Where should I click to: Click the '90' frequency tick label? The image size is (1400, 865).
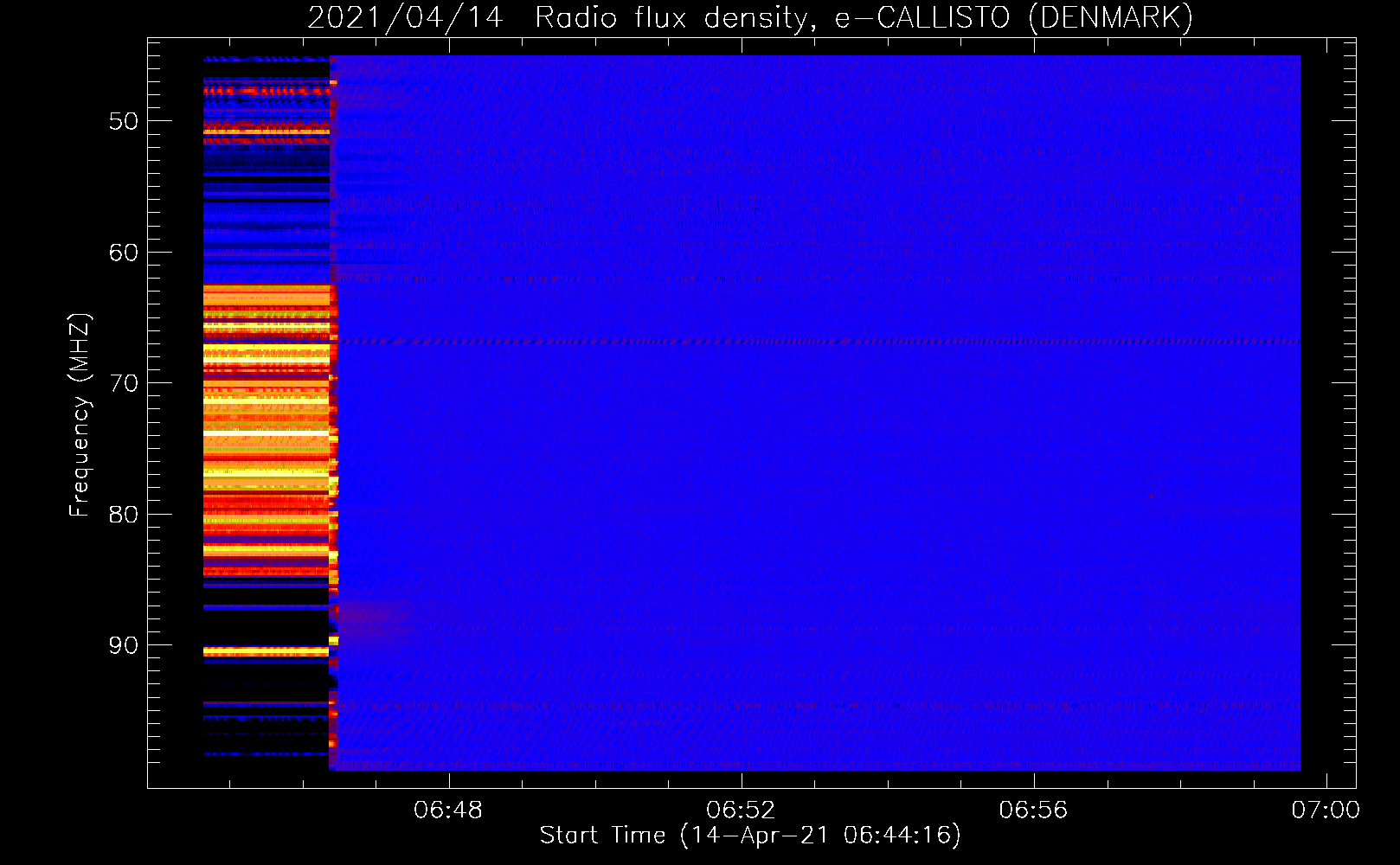click(124, 645)
